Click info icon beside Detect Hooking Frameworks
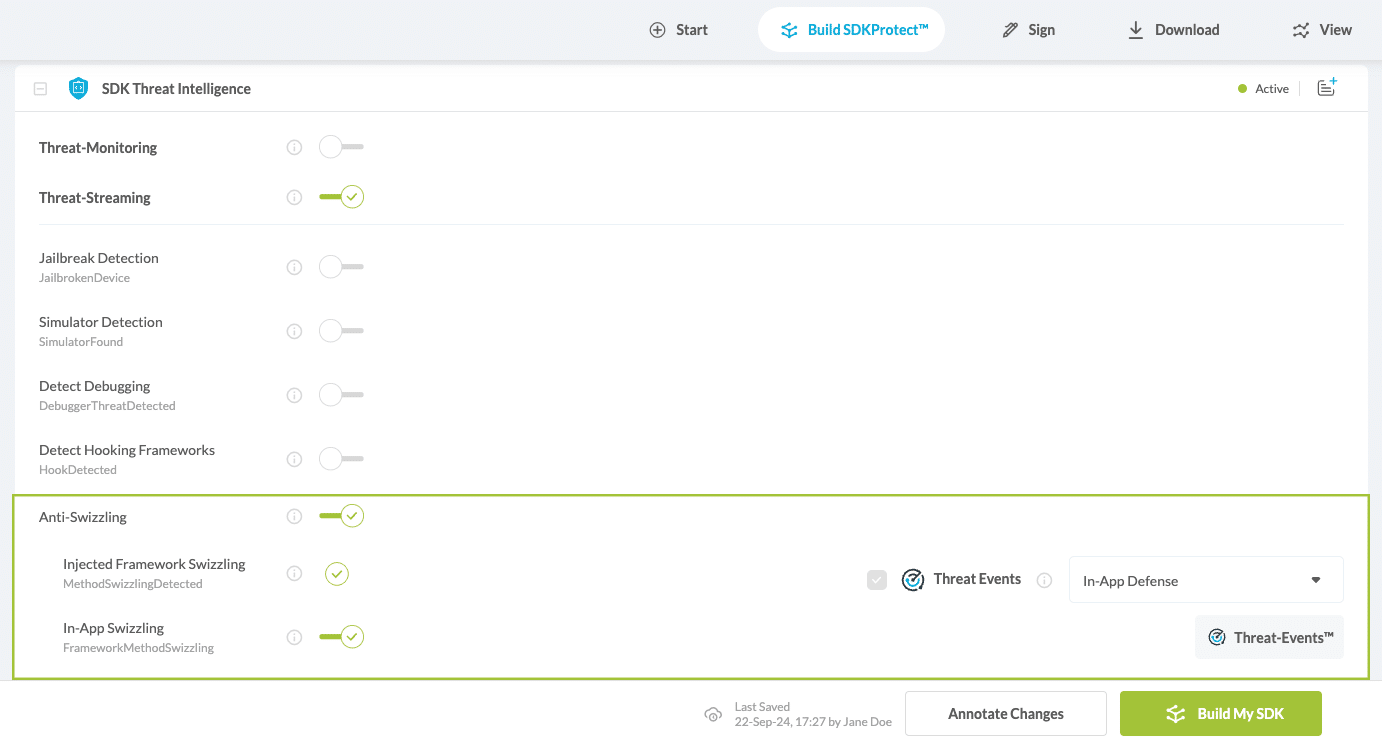 (294, 460)
